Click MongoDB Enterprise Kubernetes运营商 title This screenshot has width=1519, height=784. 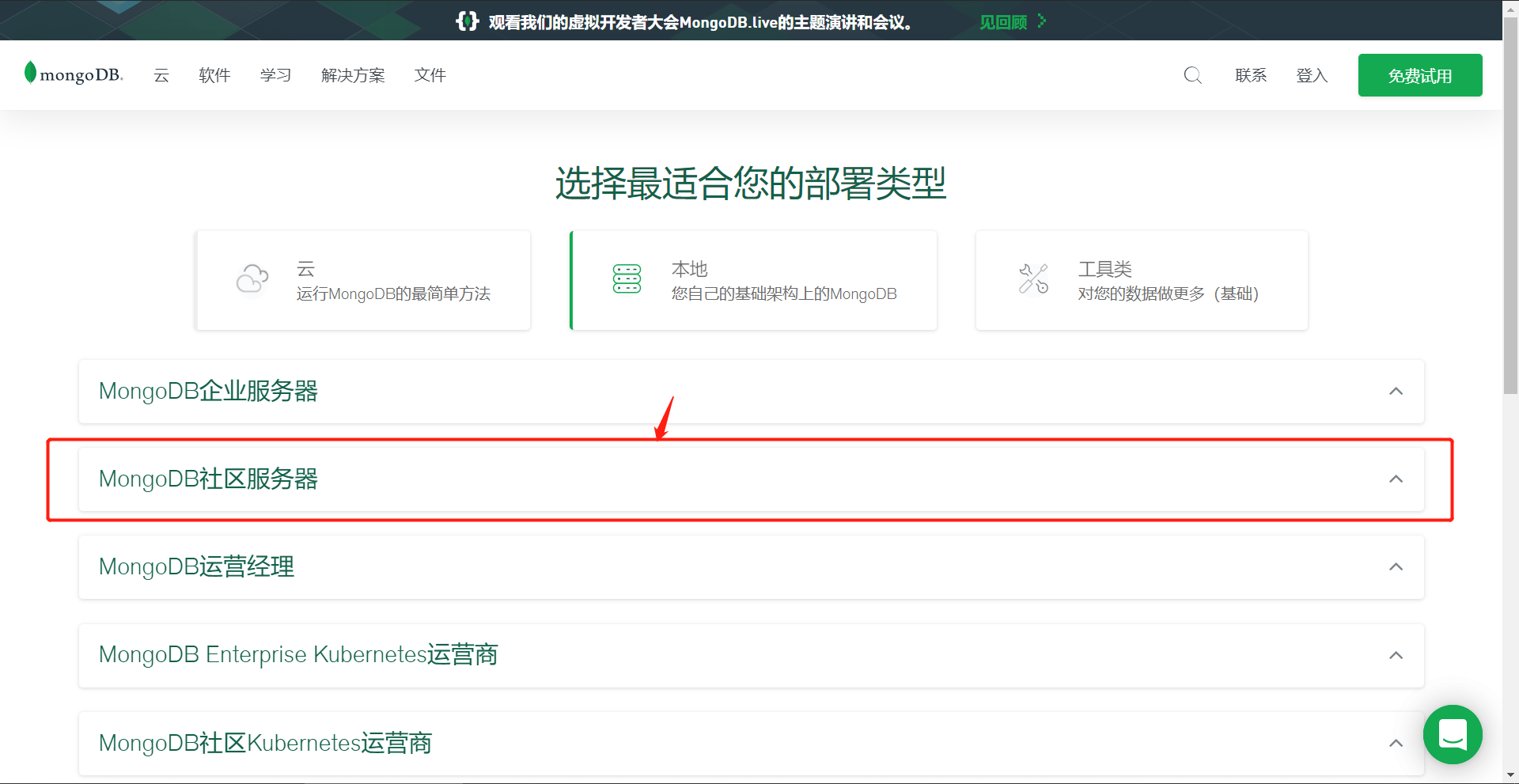[298, 655]
